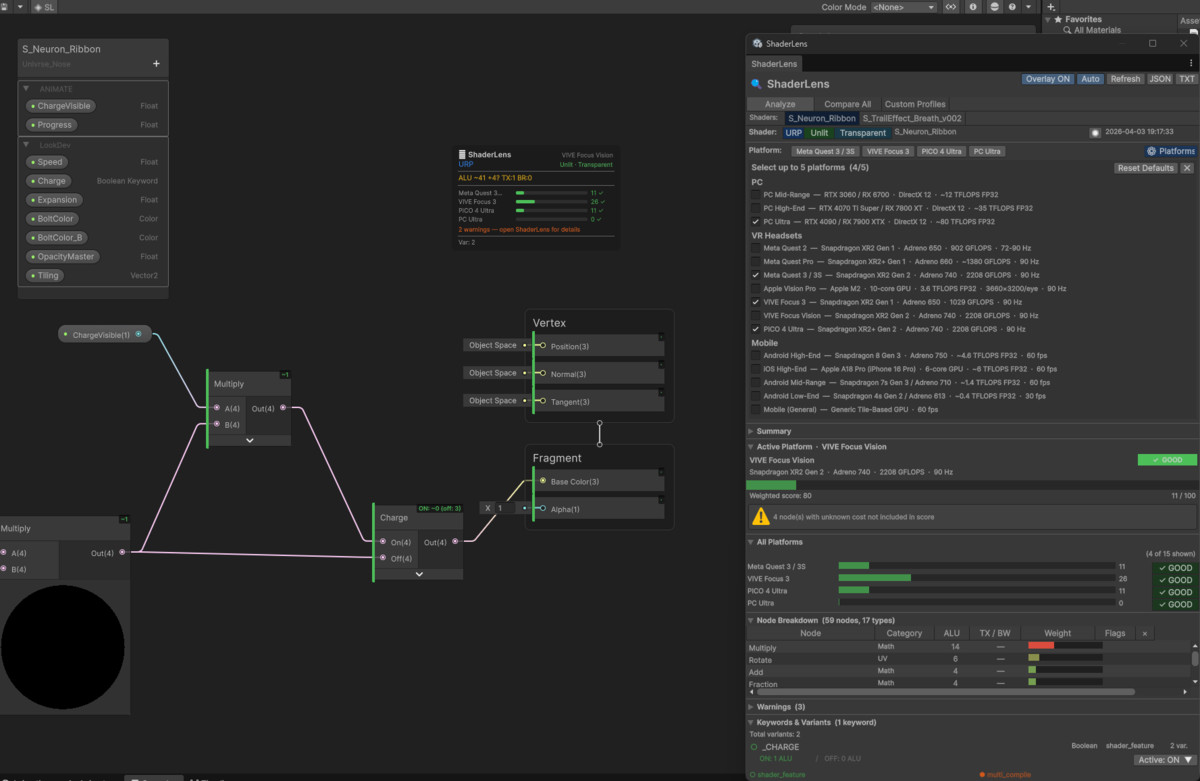Image resolution: width=1200 pixels, height=781 pixels.
Task: Toggle the Overlay ON button
Action: (x=1047, y=79)
